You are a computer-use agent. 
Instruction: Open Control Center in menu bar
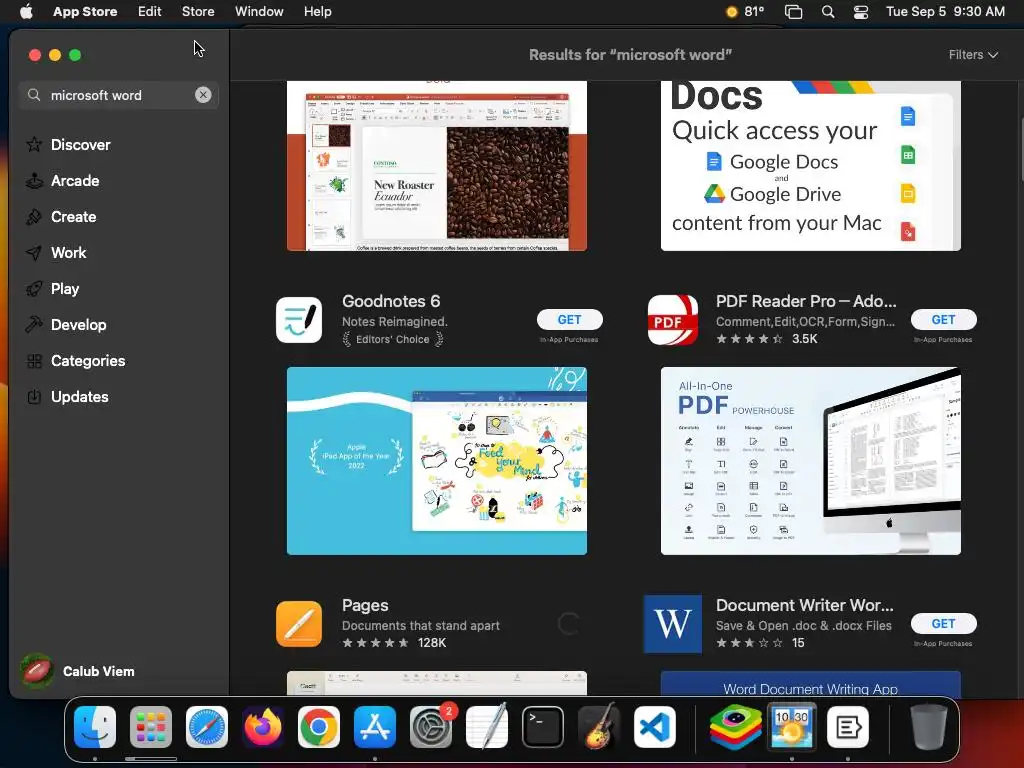click(861, 12)
